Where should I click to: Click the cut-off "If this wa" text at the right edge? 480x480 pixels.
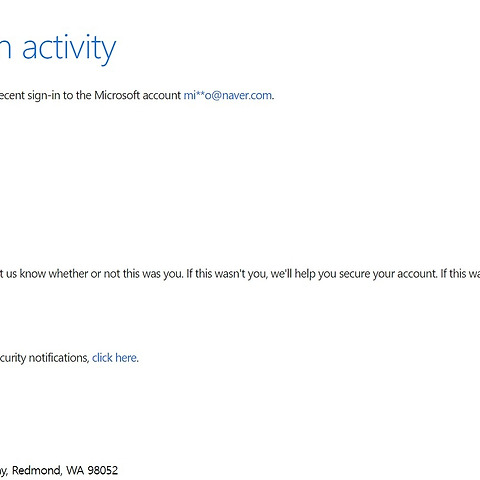tap(460, 274)
